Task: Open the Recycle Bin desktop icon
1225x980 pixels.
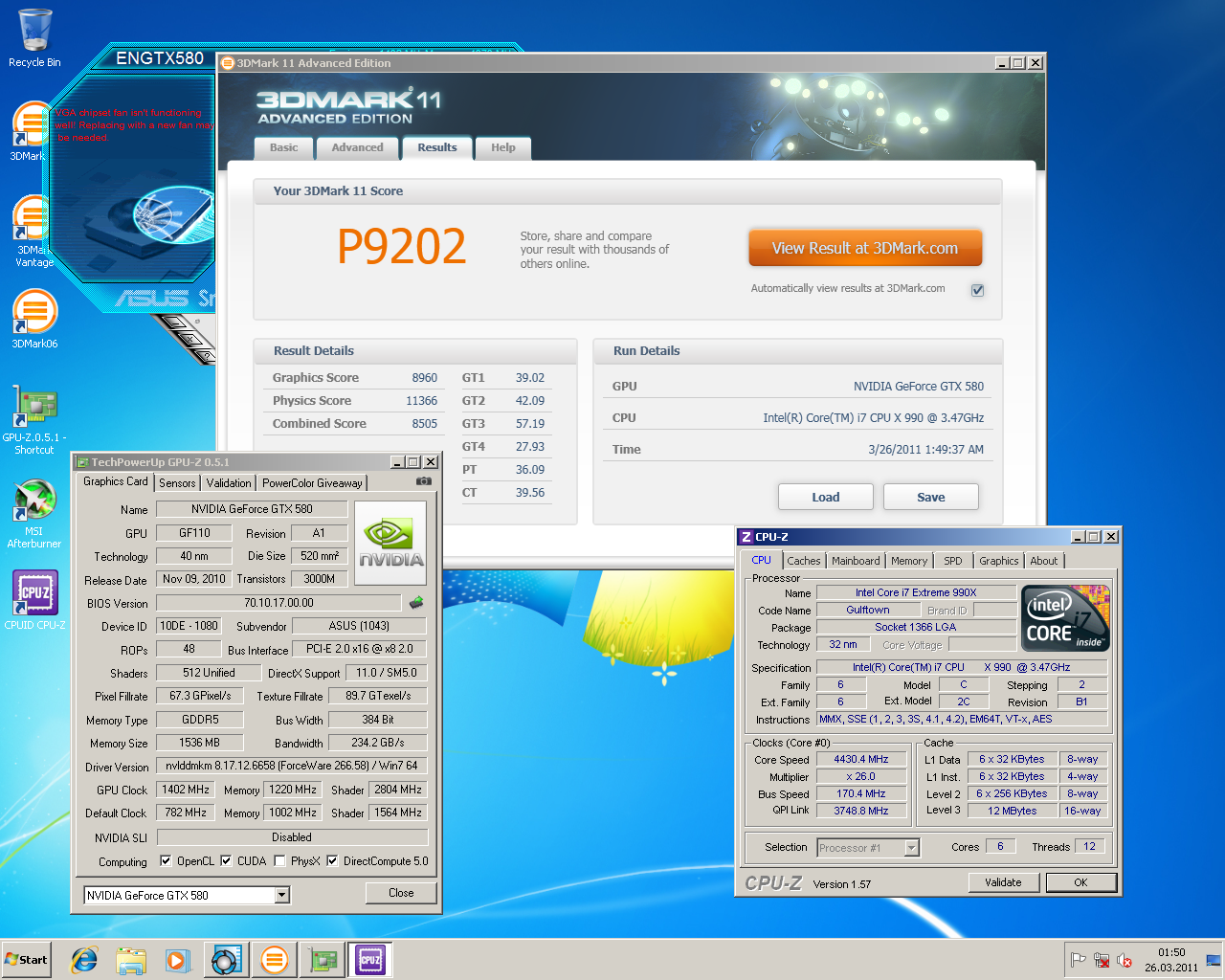Action: [34, 38]
